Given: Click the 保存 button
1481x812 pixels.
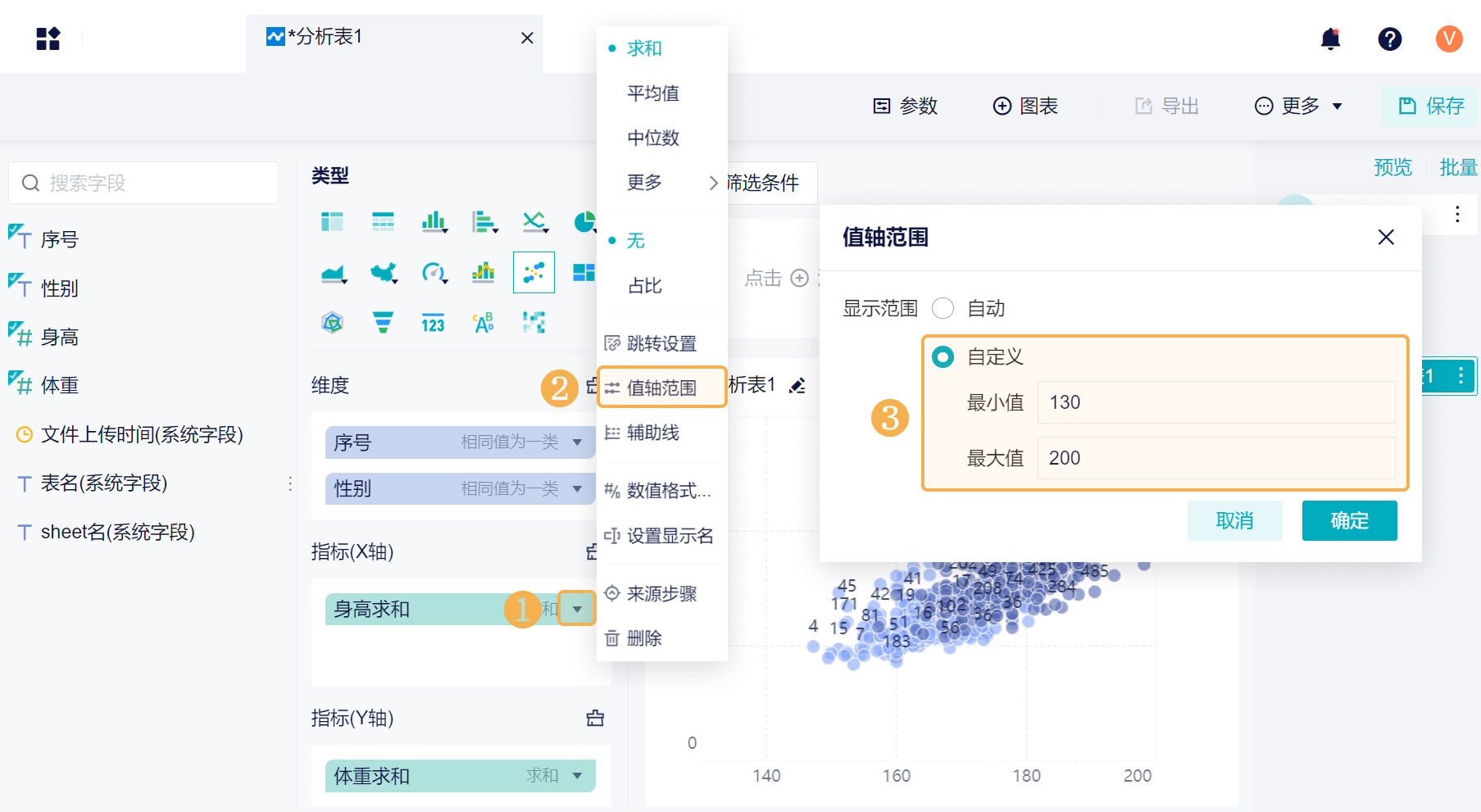Looking at the screenshot, I should click(x=1431, y=107).
